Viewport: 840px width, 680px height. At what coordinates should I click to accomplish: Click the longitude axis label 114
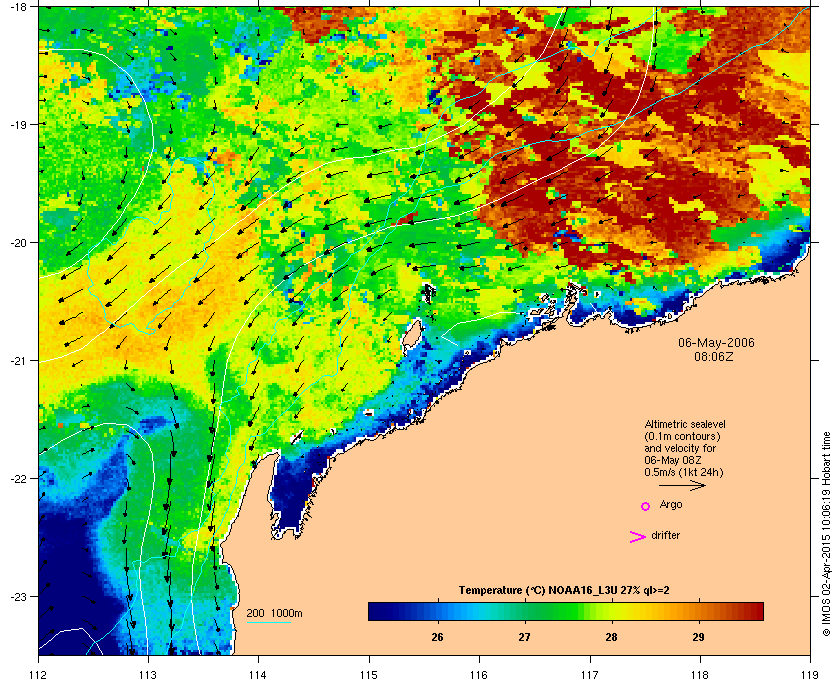point(258,675)
